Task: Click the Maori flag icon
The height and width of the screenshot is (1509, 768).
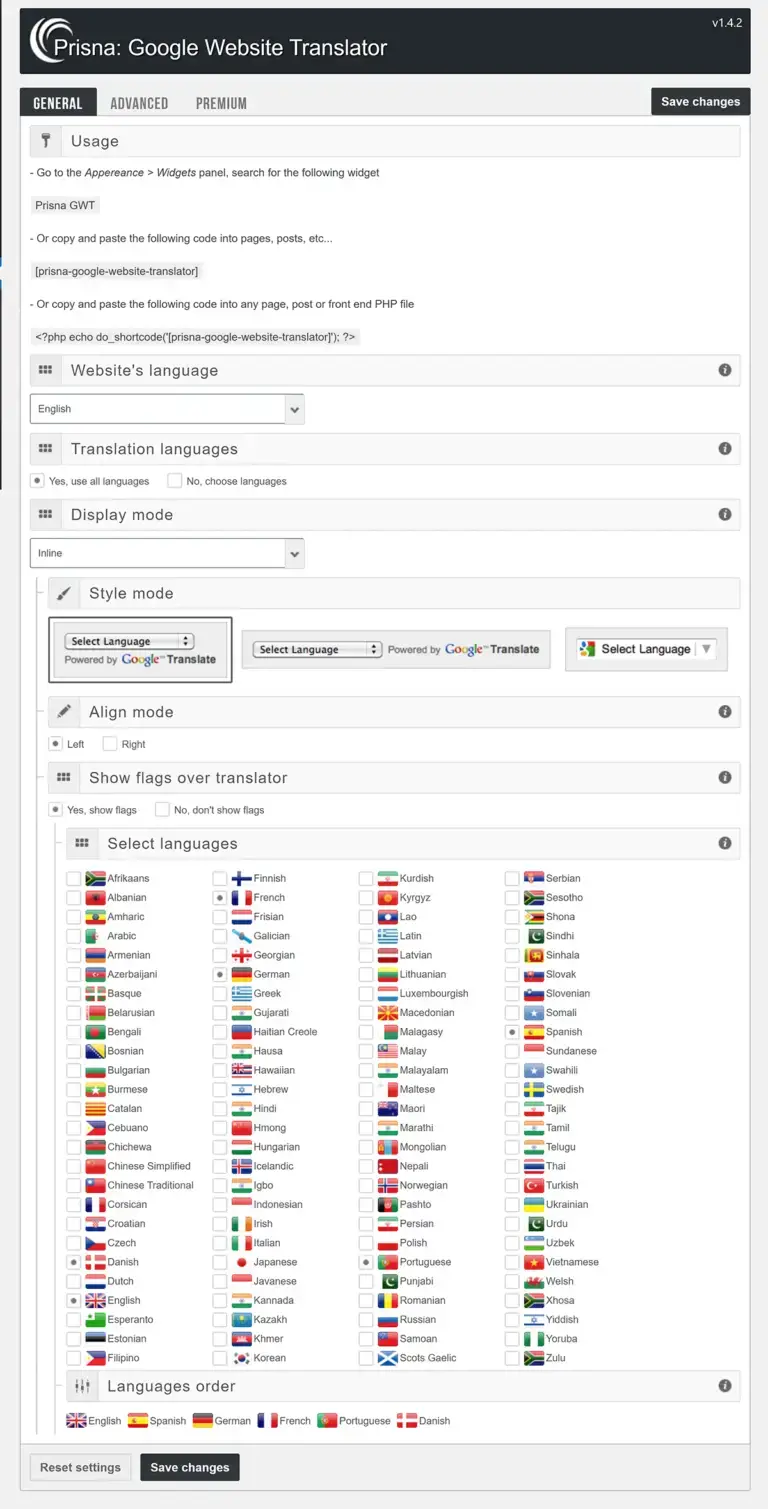Action: pyautogui.click(x=388, y=1108)
